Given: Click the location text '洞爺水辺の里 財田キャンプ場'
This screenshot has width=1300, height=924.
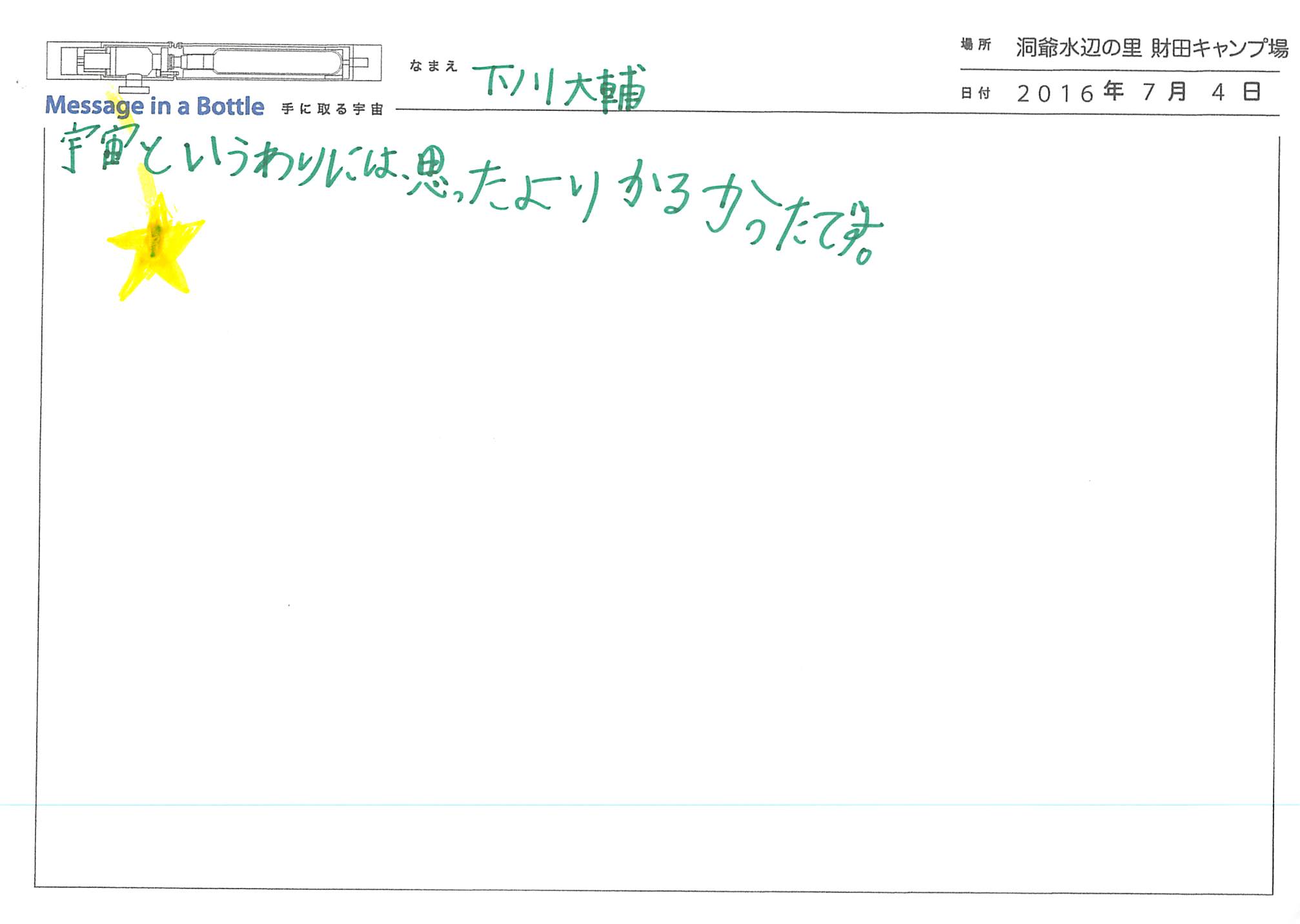Looking at the screenshot, I should point(1152,47).
